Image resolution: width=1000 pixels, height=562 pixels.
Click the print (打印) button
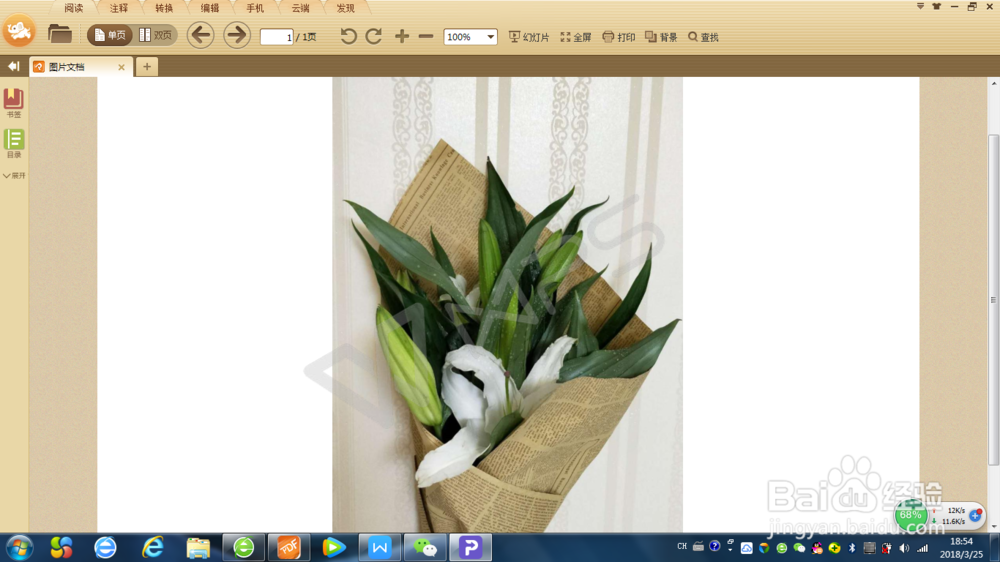619,37
